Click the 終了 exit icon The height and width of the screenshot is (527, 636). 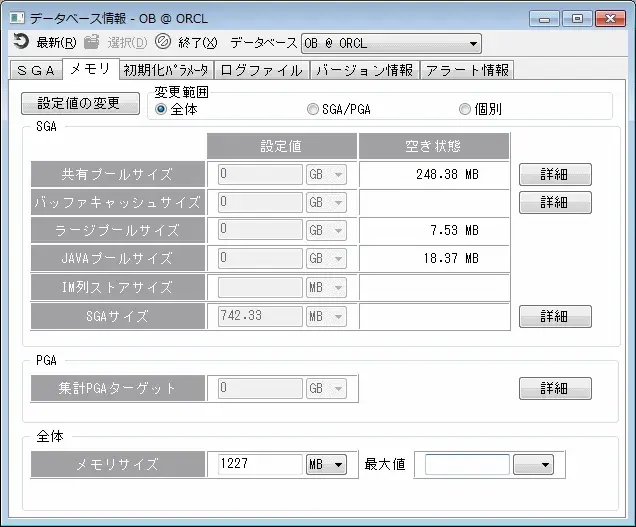pyautogui.click(x=163, y=42)
